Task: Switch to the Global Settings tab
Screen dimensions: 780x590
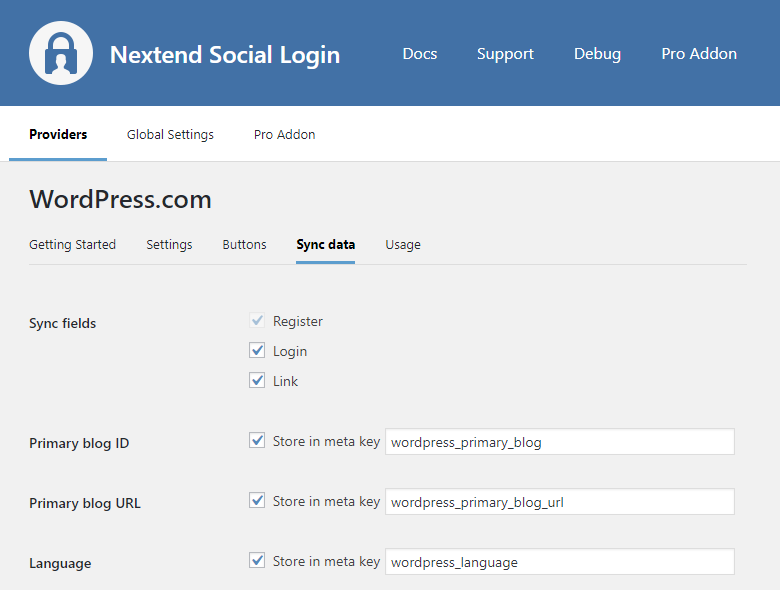Action: click(x=170, y=135)
